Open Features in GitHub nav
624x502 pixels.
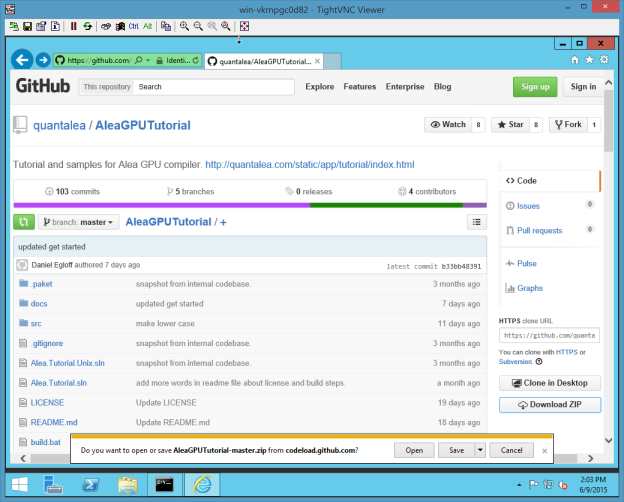(x=360, y=87)
